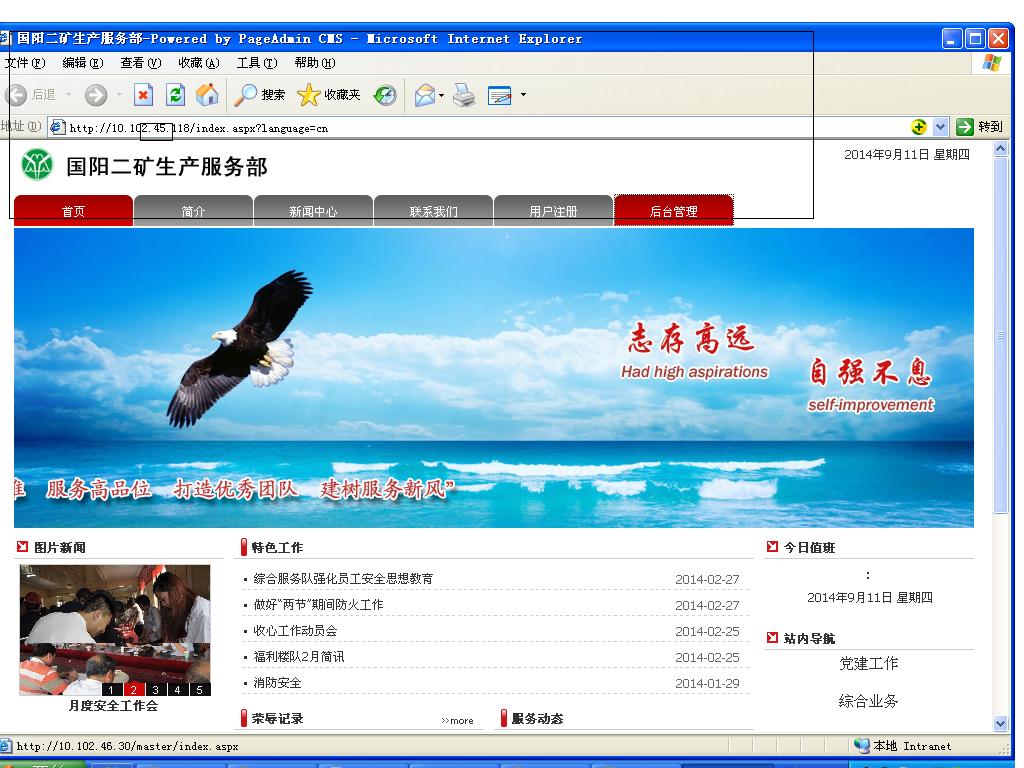Select slide number 3 on news image
The image size is (1024, 768).
click(x=155, y=689)
